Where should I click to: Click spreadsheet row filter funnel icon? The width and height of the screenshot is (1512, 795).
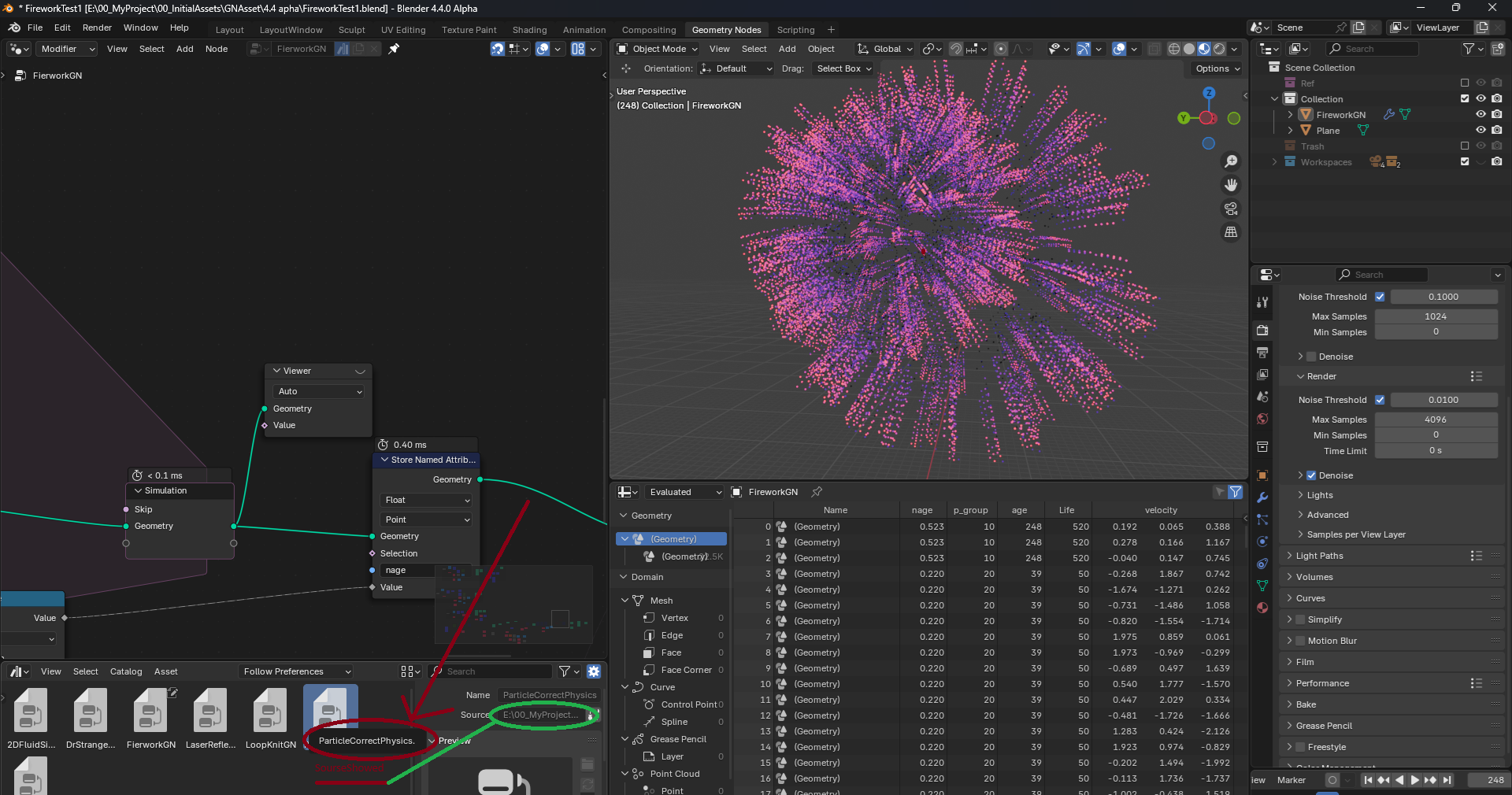pos(1236,492)
